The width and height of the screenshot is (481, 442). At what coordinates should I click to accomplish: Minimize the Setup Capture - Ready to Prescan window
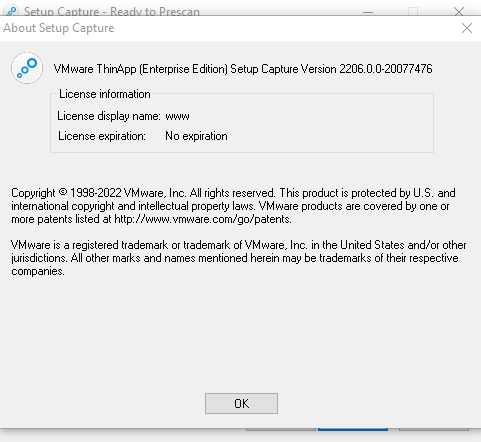point(368,12)
